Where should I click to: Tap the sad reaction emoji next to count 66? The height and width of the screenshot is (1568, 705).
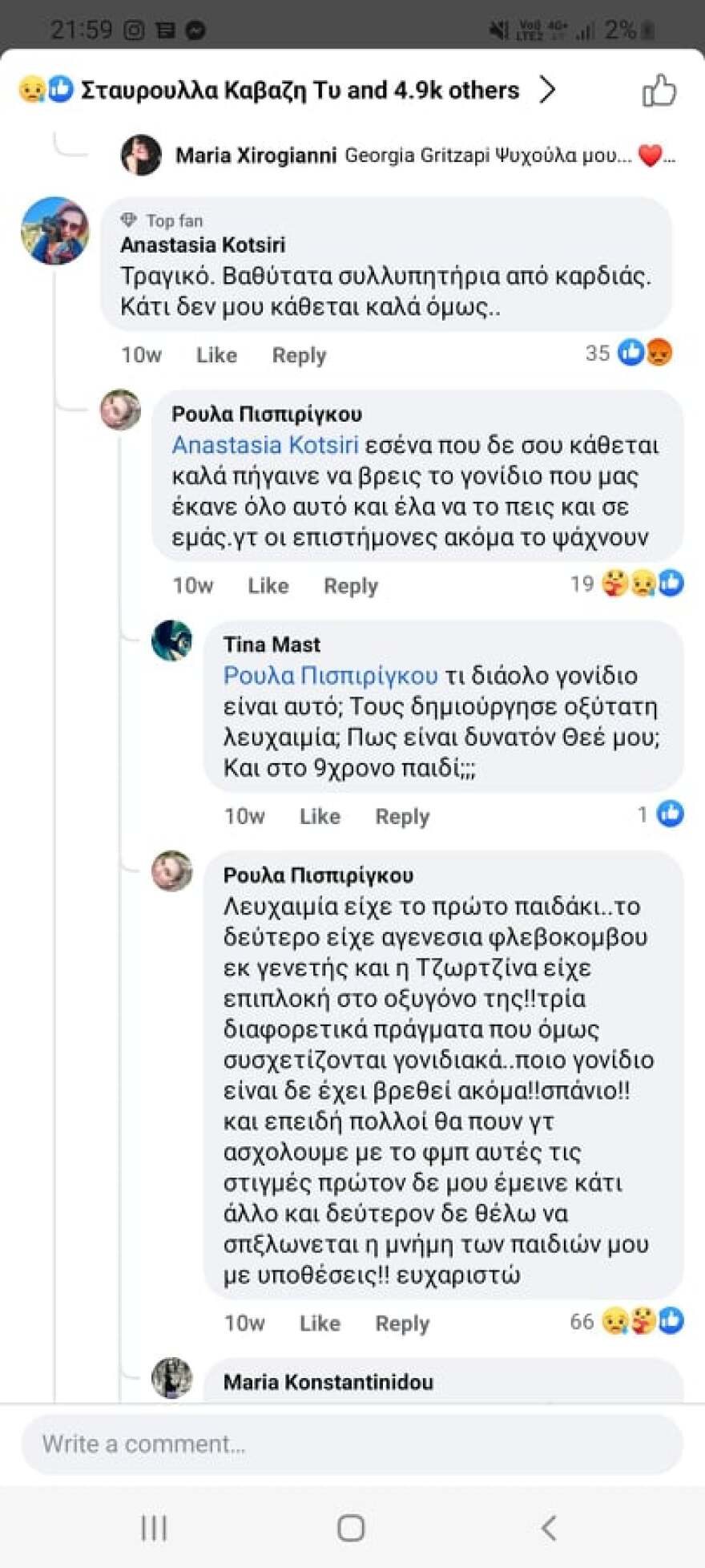pos(614,1322)
